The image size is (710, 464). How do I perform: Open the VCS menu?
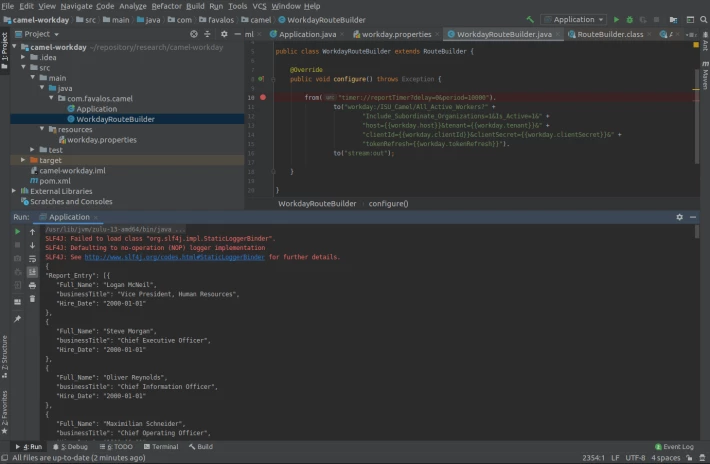(x=259, y=6)
